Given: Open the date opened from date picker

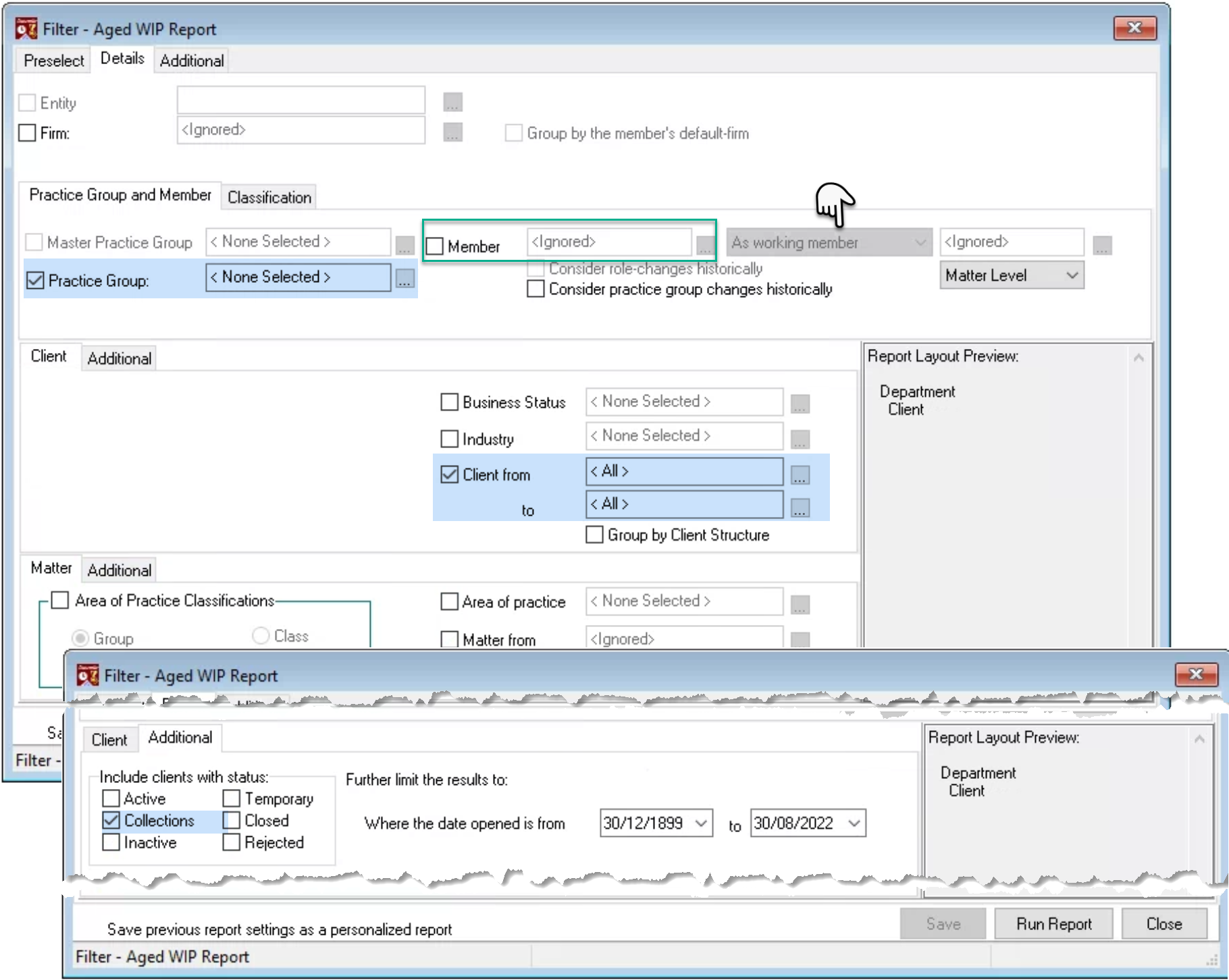Looking at the screenshot, I should 701,823.
